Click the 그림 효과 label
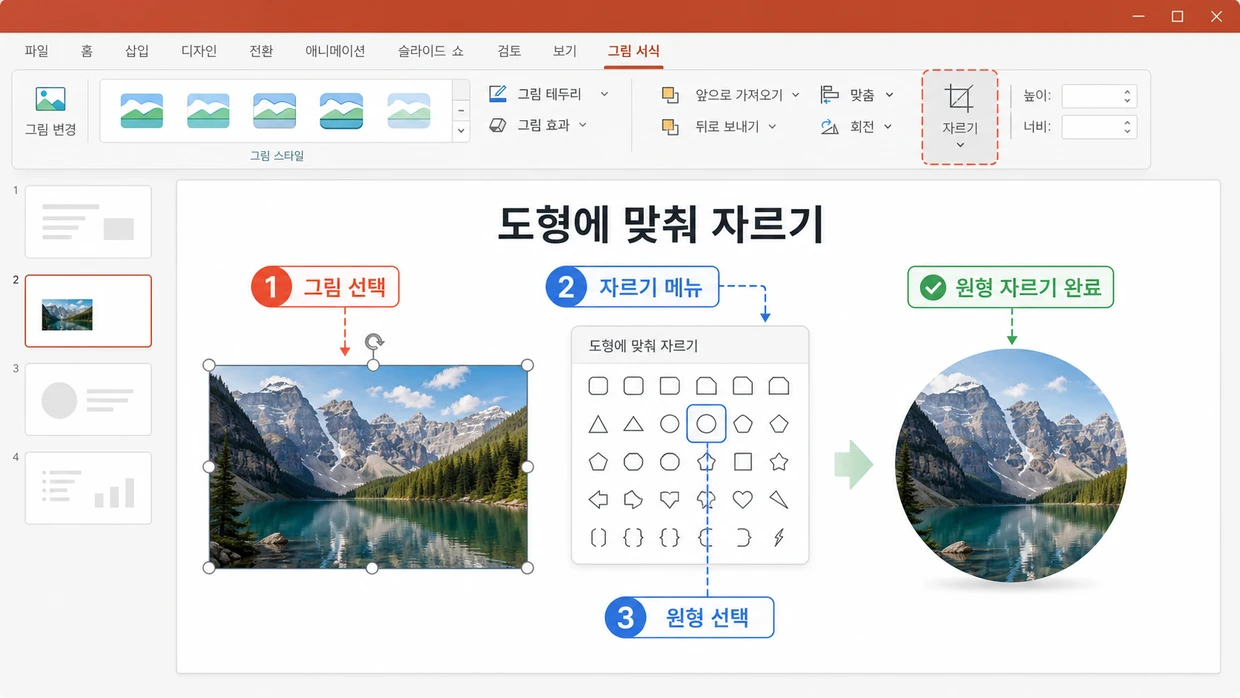The height and width of the screenshot is (698, 1240). pos(543,125)
